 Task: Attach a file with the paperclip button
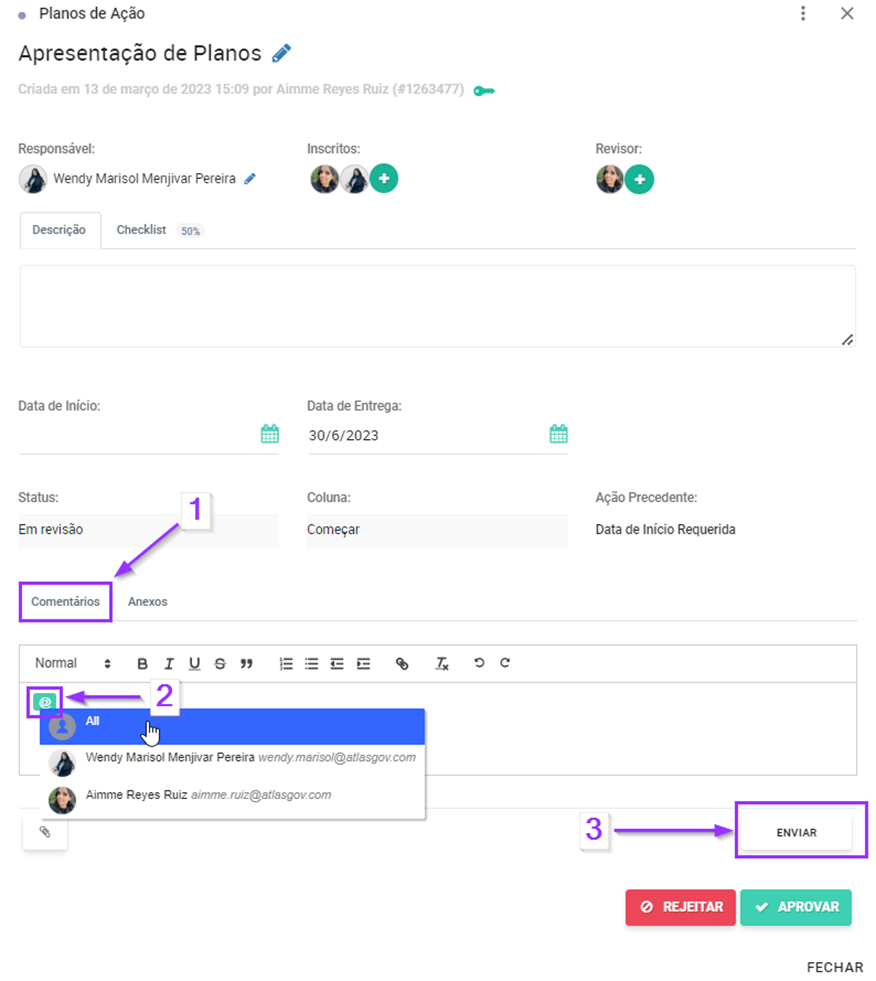pyautogui.click(x=45, y=831)
